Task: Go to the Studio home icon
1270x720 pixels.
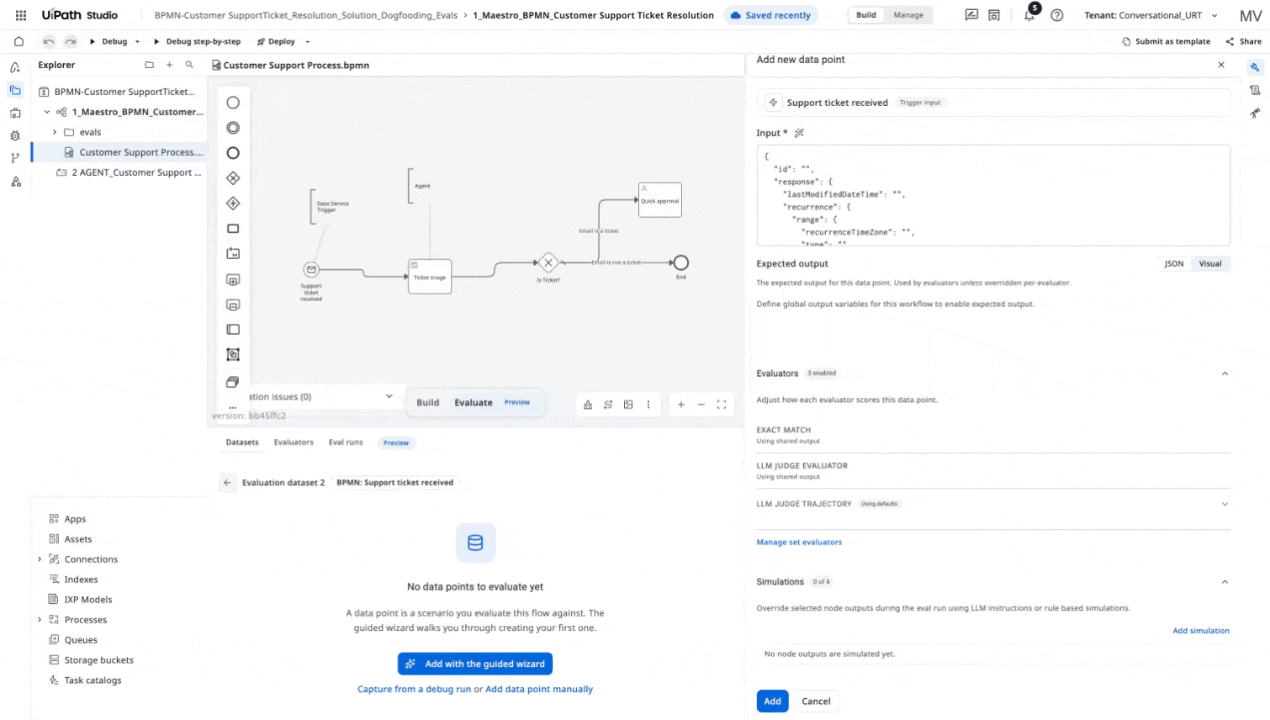Action: pos(18,41)
